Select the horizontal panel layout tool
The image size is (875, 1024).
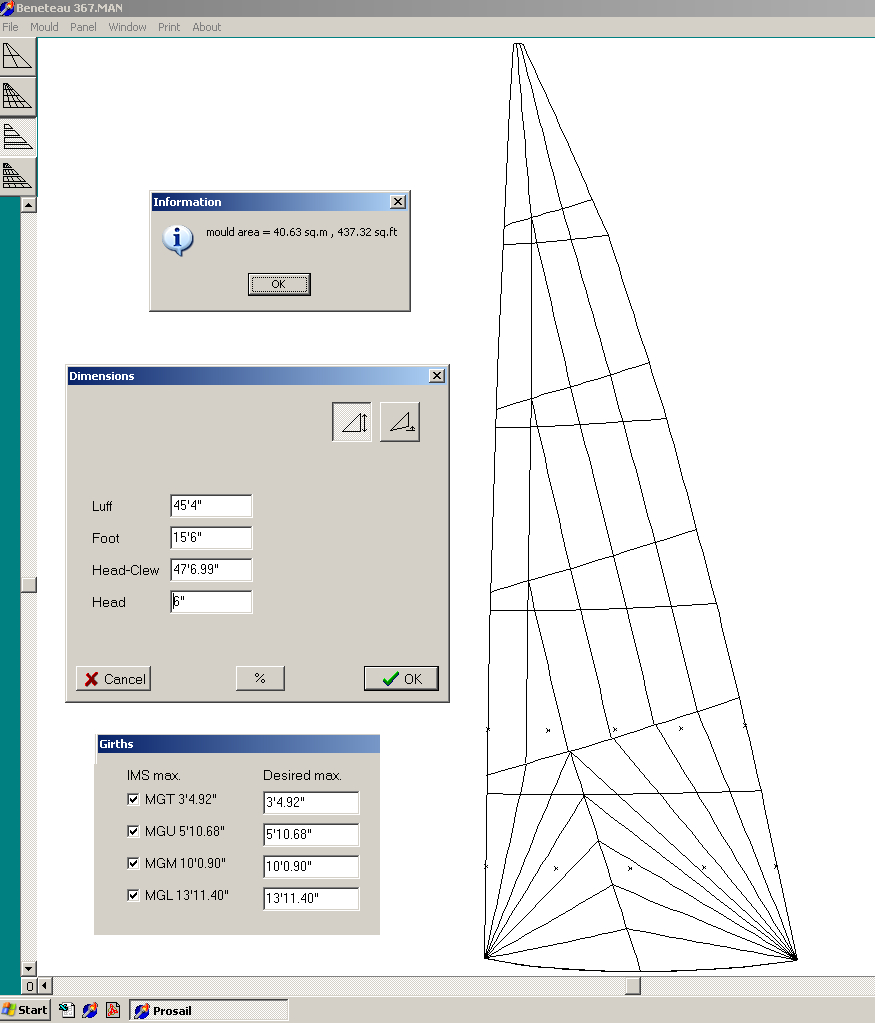coord(18,136)
